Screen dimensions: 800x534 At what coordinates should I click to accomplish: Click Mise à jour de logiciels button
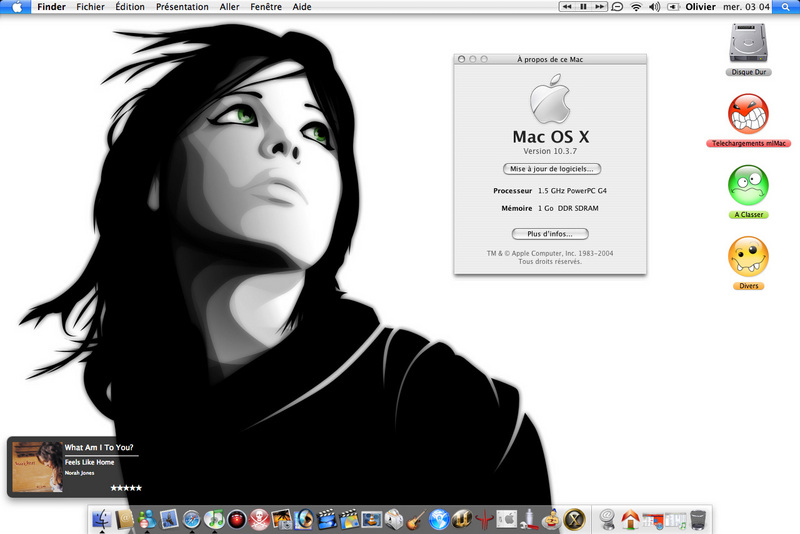tap(552, 169)
